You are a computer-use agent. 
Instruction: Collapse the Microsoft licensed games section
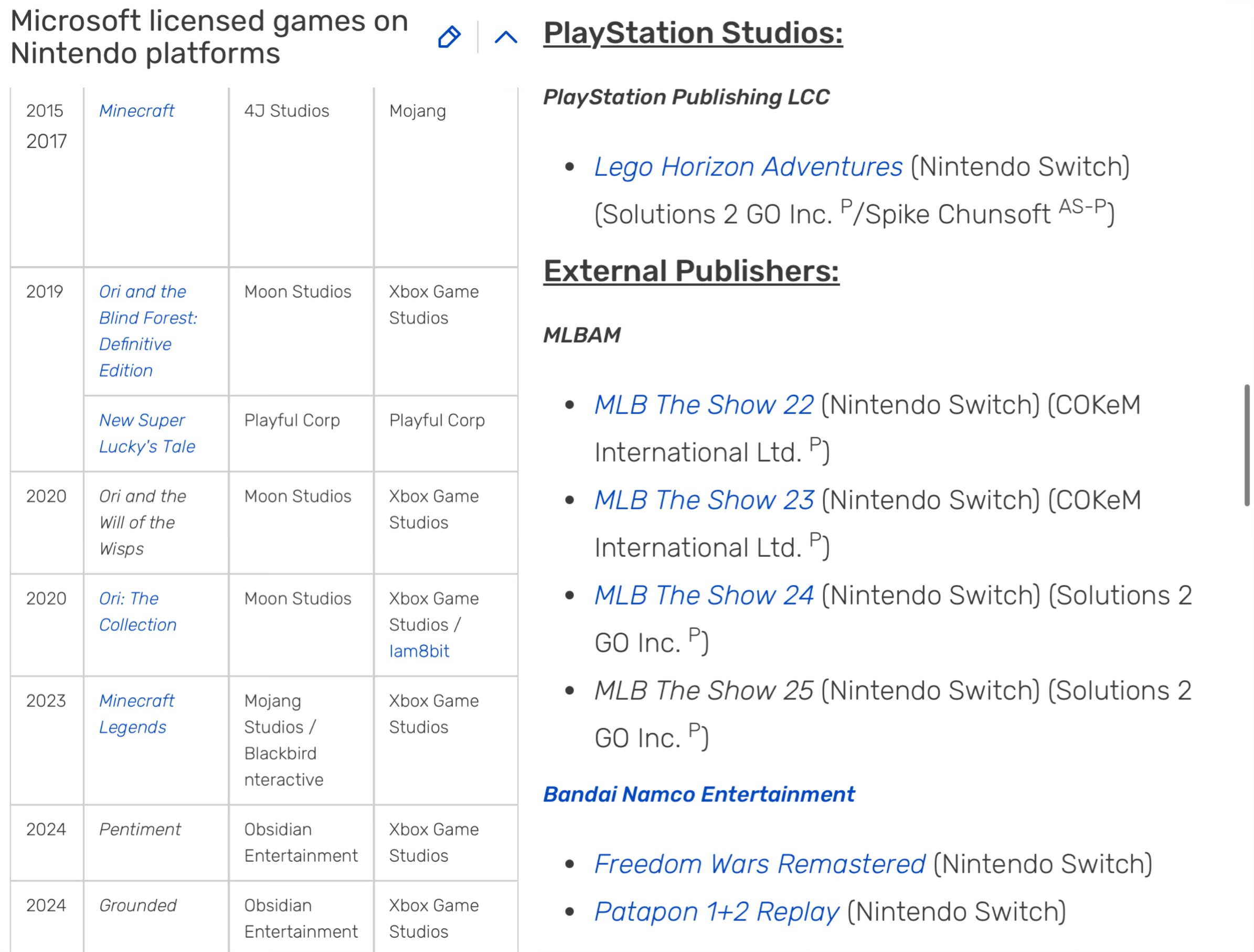506,37
